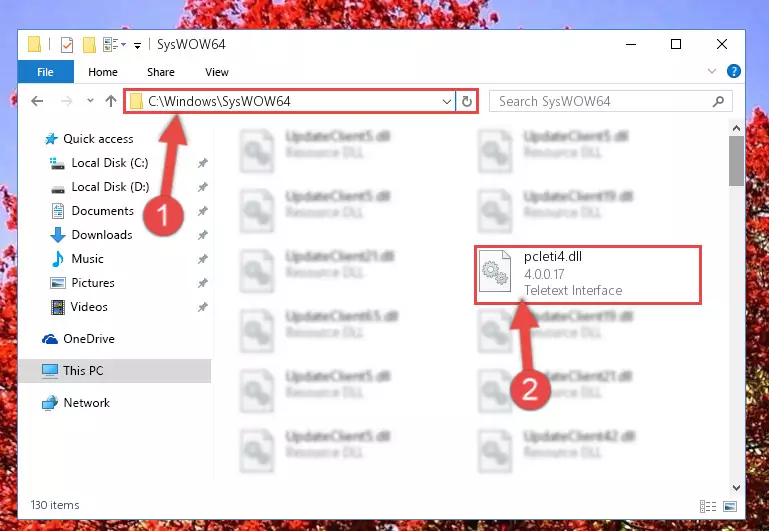Viewport: 769px width, 531px height.
Task: Switch to Details view in status bar
Action: click(x=708, y=506)
